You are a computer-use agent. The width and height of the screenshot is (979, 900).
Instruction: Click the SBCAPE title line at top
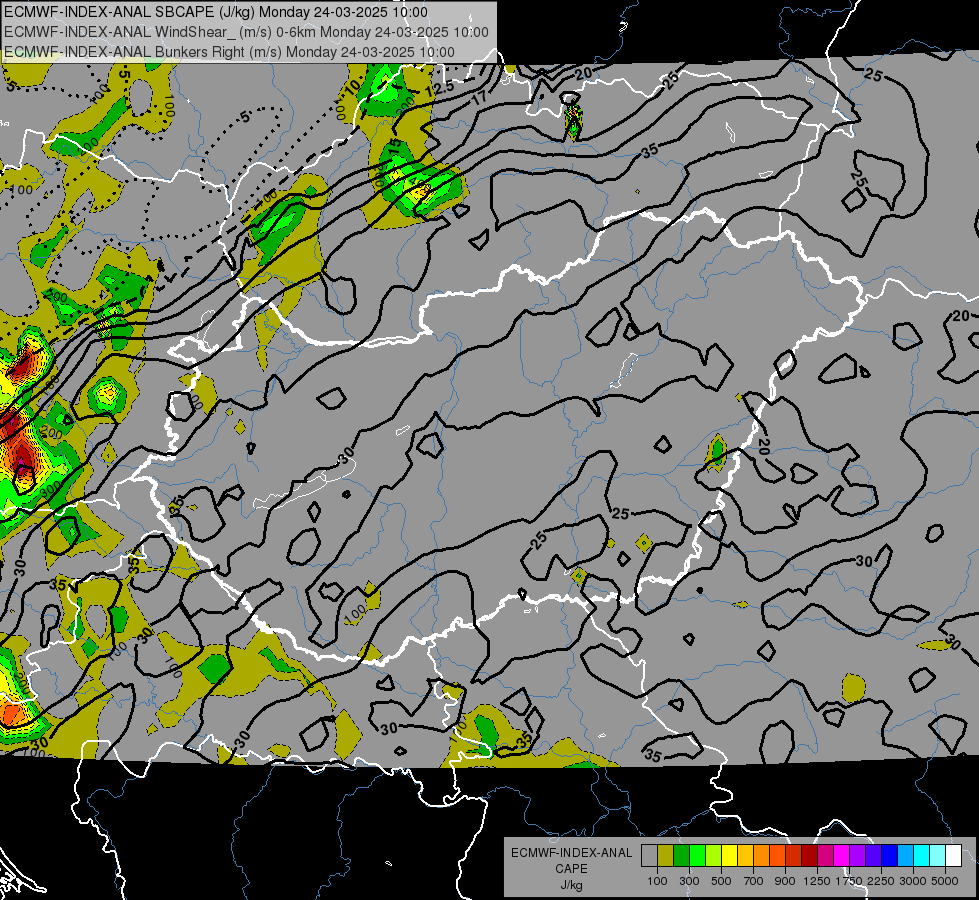[x=216, y=12]
